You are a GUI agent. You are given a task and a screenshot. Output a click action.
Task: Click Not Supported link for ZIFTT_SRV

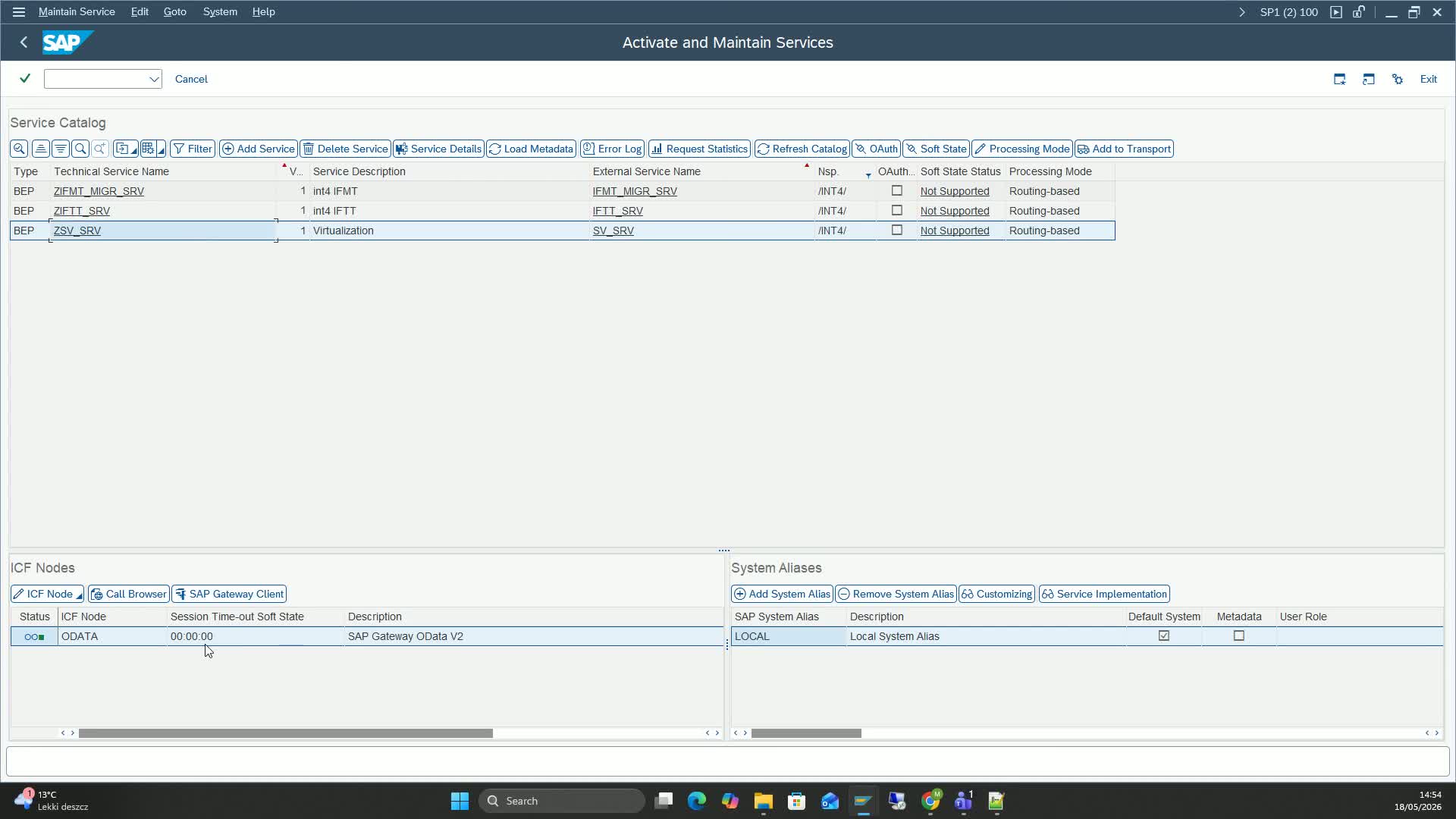(x=955, y=211)
